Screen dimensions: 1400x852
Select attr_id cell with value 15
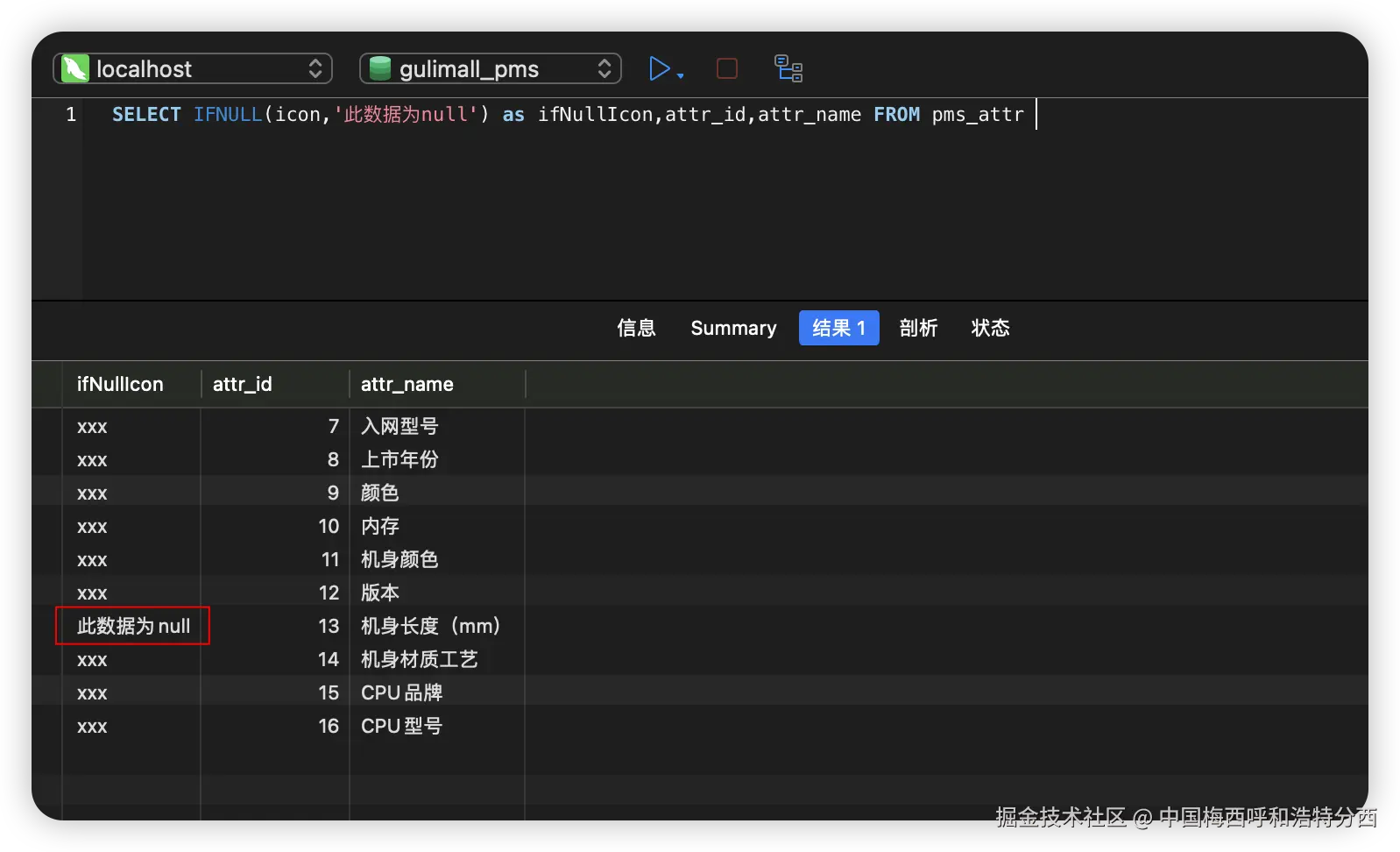tap(275, 692)
